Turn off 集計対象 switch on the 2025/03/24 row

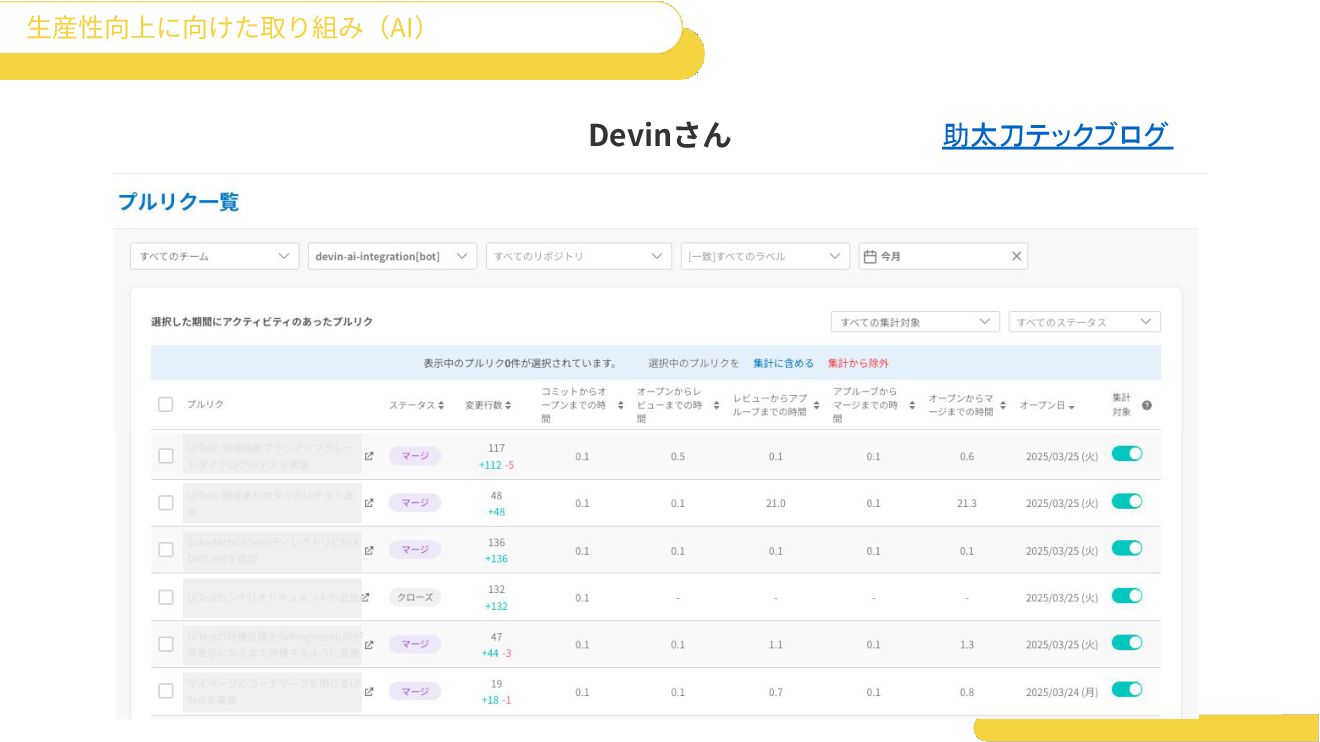coord(1127,689)
